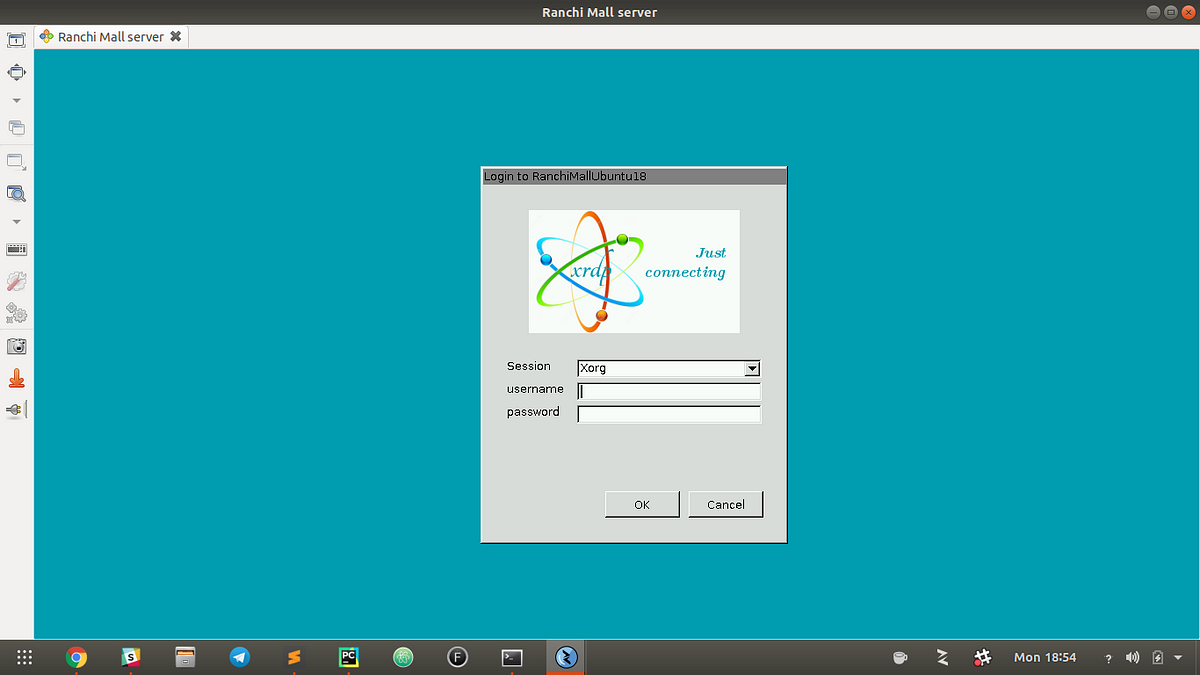1200x675 pixels.
Task: Click the resize window to fit remote icon
Action: point(16,41)
